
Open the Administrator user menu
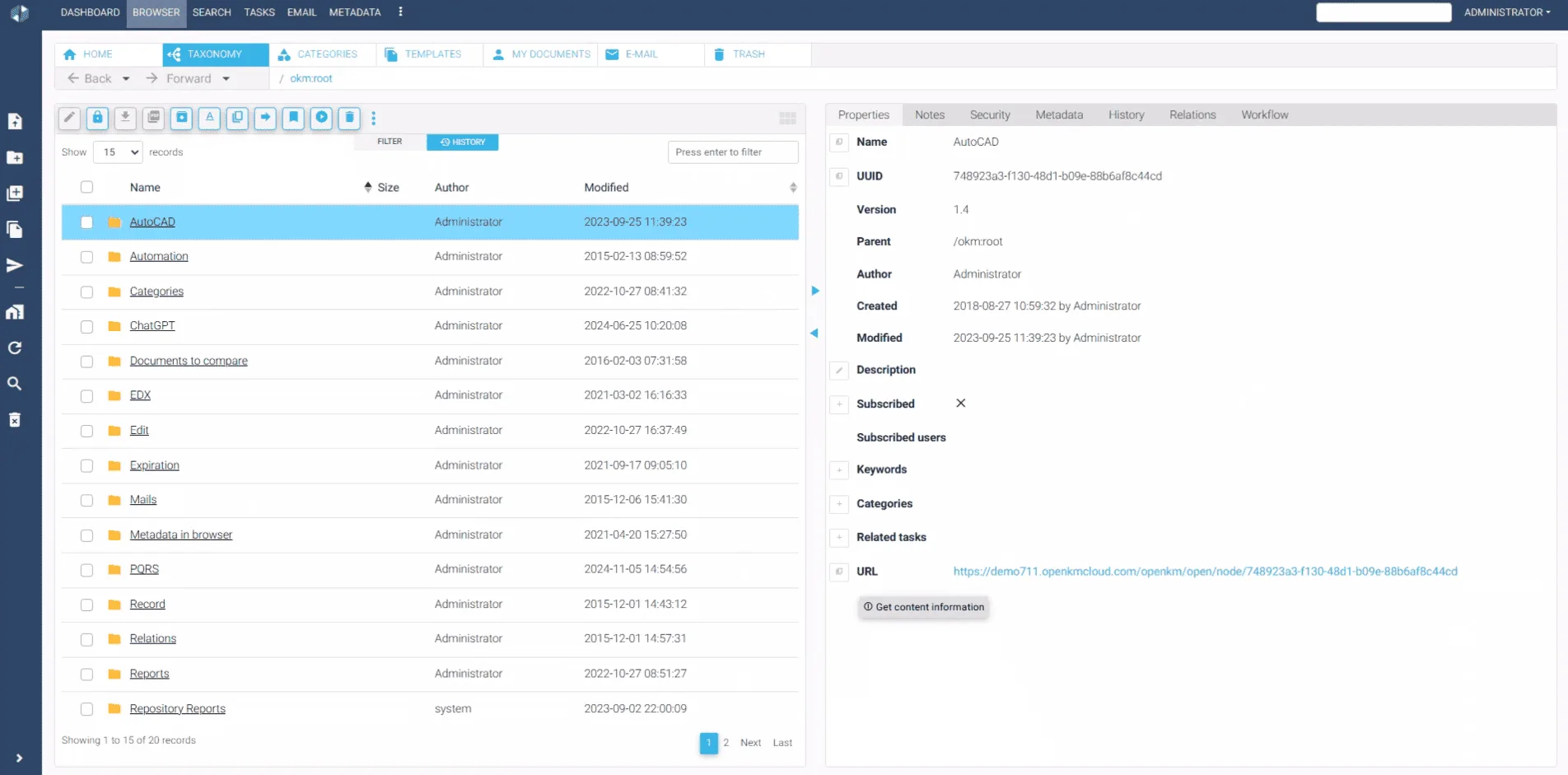(1507, 12)
